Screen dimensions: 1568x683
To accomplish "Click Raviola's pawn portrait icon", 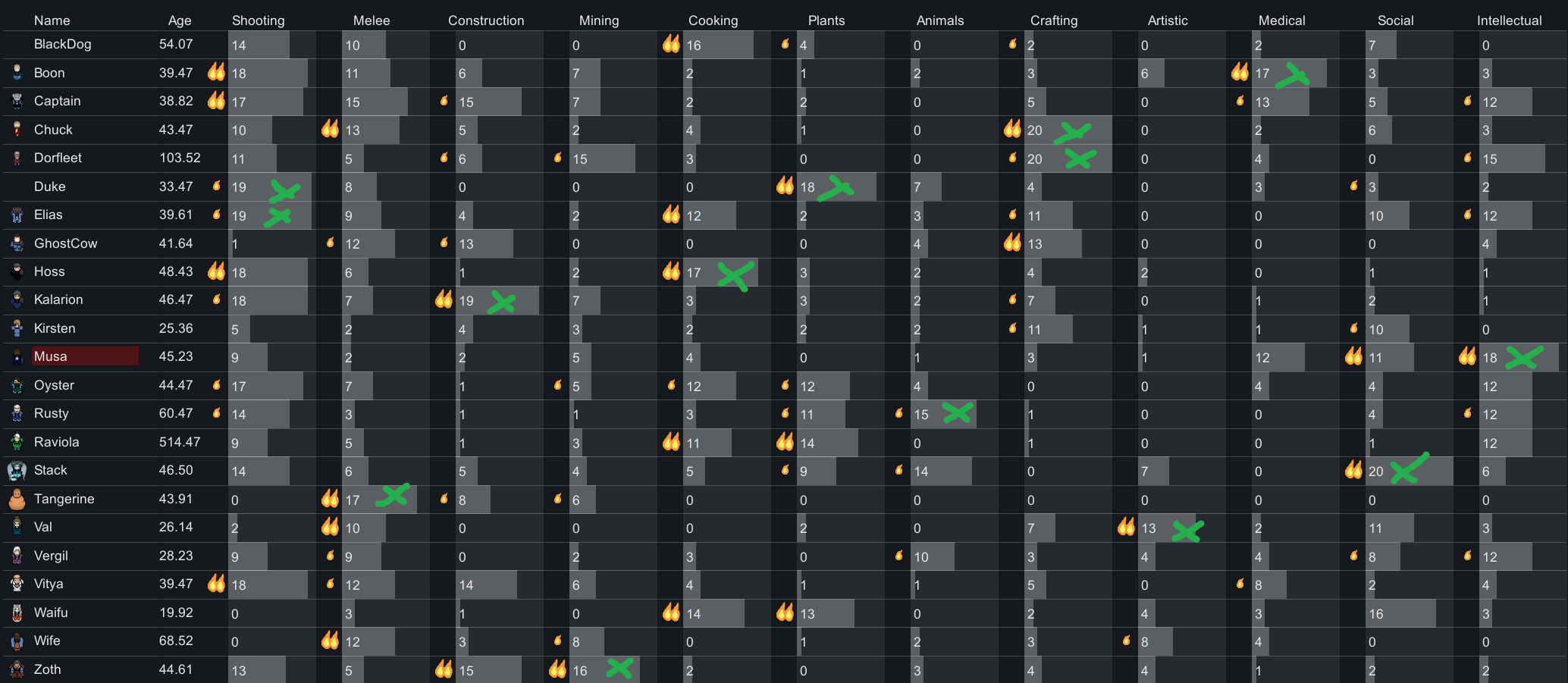I will 17,442.
